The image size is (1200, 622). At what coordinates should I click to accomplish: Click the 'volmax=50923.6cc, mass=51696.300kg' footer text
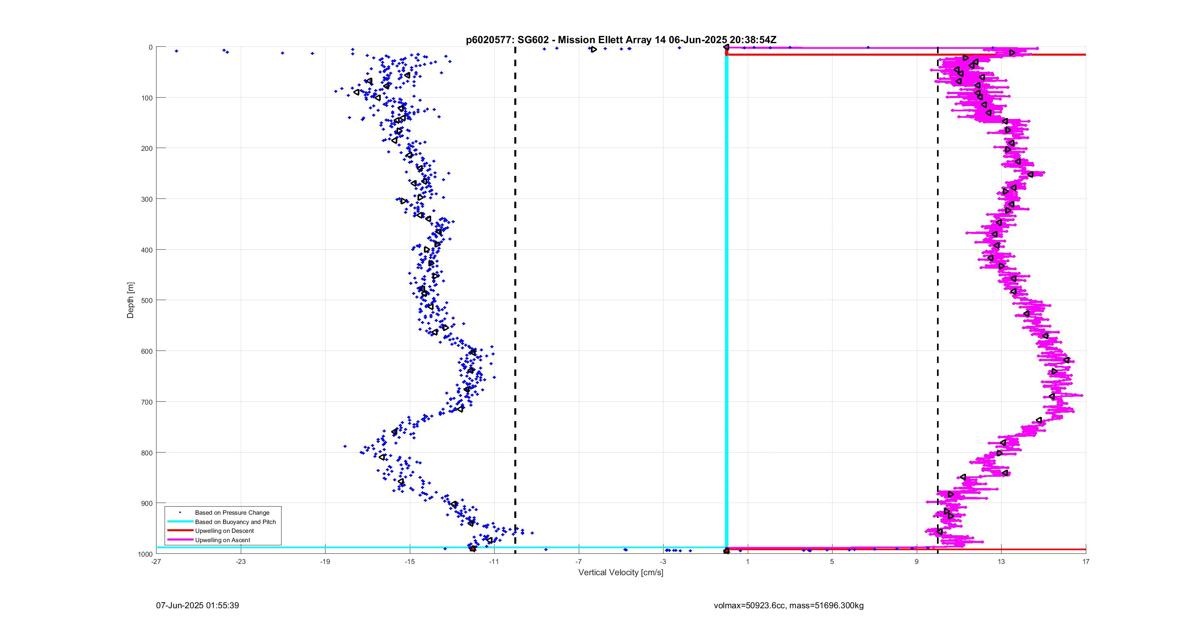[x=788, y=605]
